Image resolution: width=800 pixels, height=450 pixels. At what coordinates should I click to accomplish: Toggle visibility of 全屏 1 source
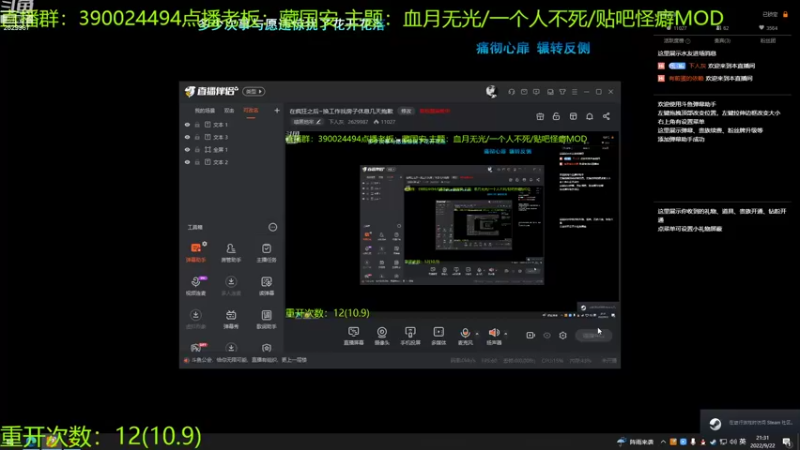click(x=187, y=149)
